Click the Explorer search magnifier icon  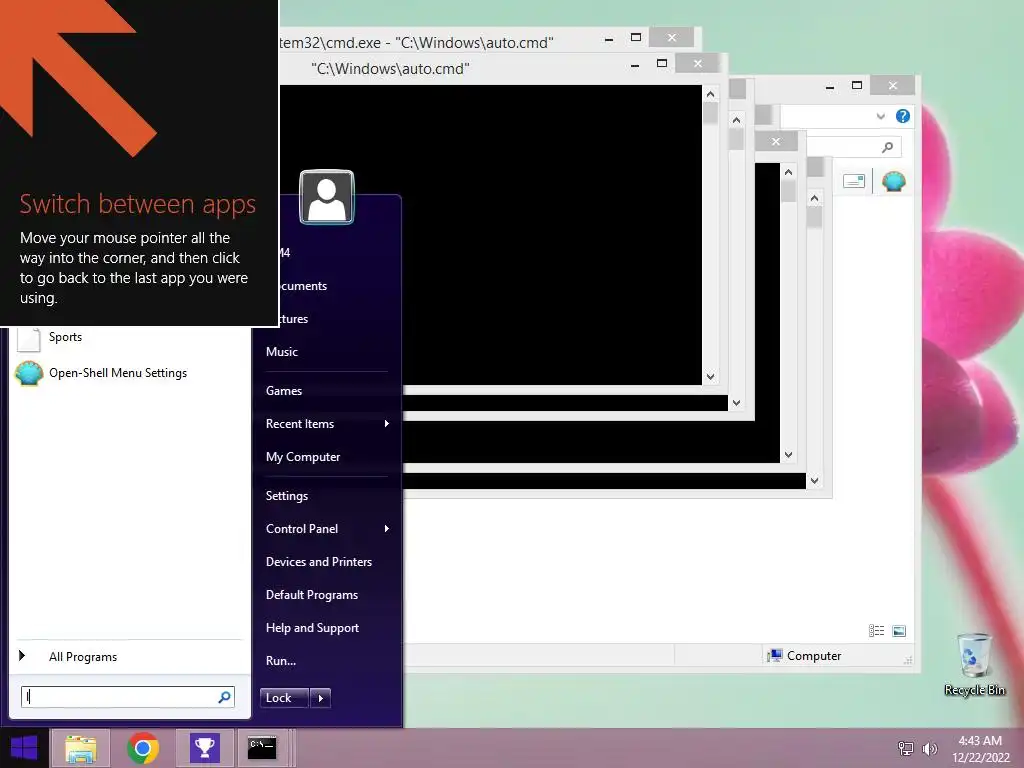coord(887,148)
